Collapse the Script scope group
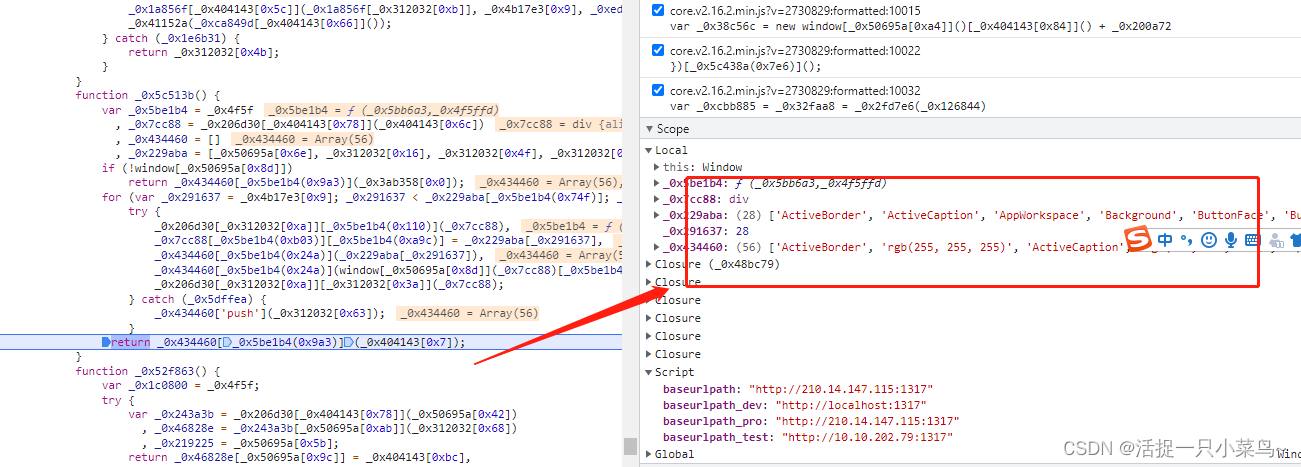 [650, 372]
